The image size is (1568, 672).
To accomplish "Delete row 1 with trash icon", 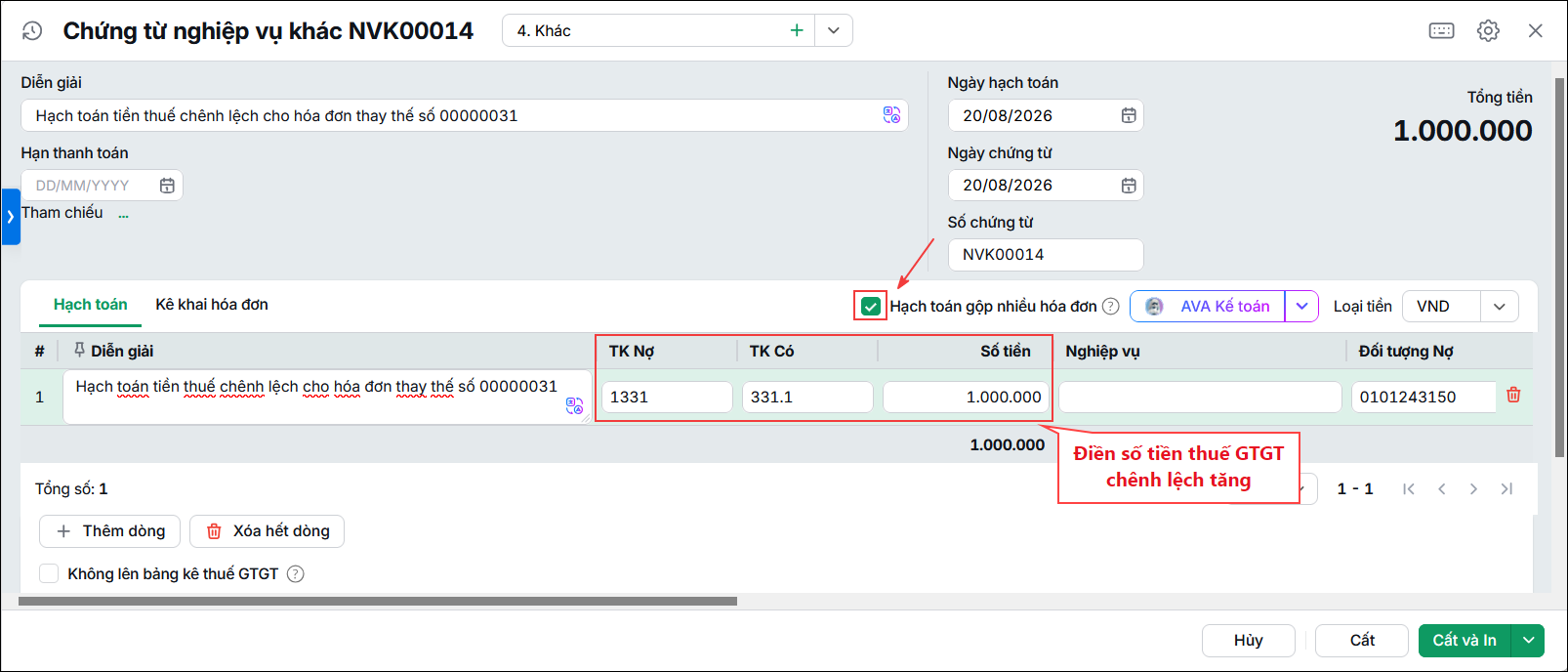I will pyautogui.click(x=1513, y=396).
